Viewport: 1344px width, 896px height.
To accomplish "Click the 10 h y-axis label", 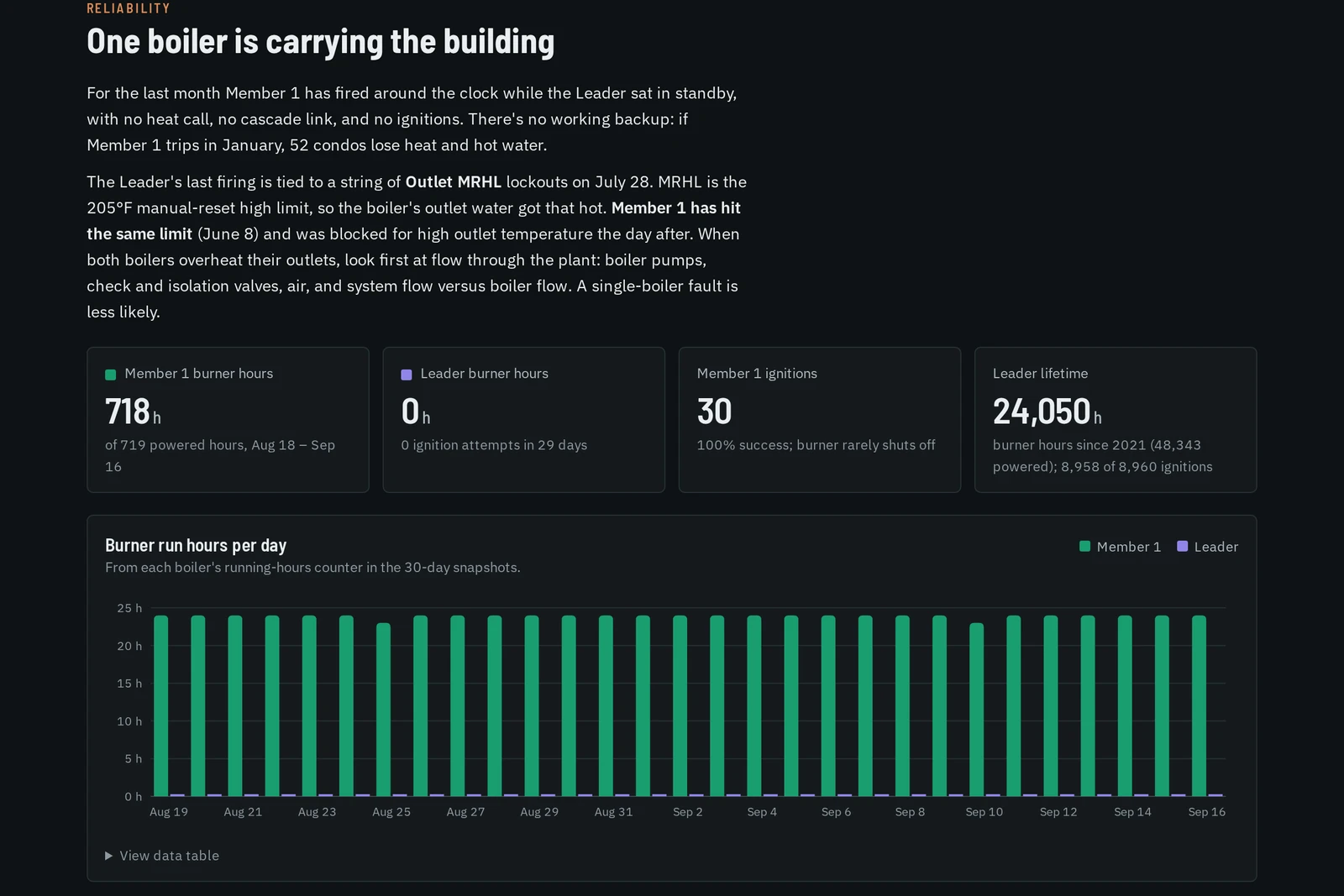I will [129, 721].
